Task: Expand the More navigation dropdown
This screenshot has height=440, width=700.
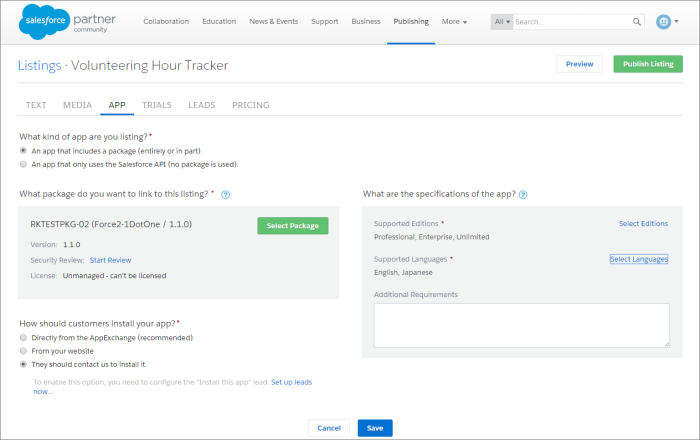Action: [454, 21]
